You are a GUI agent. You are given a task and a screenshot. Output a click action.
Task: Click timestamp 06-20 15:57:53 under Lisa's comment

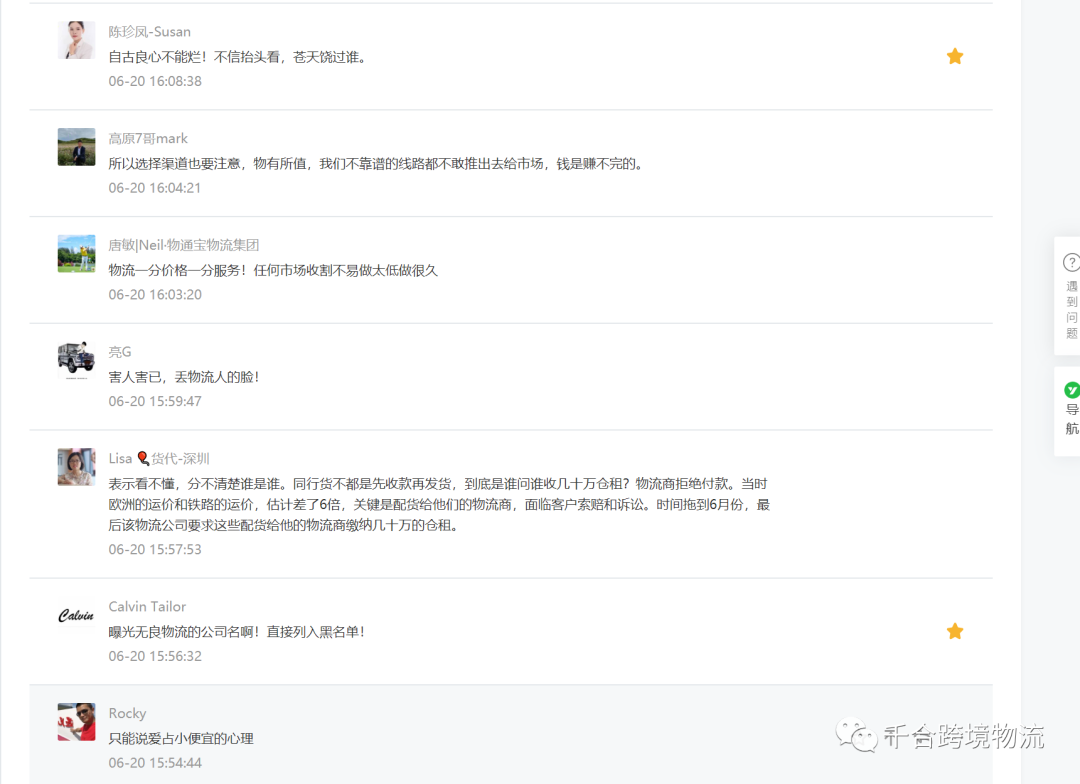[155, 549]
